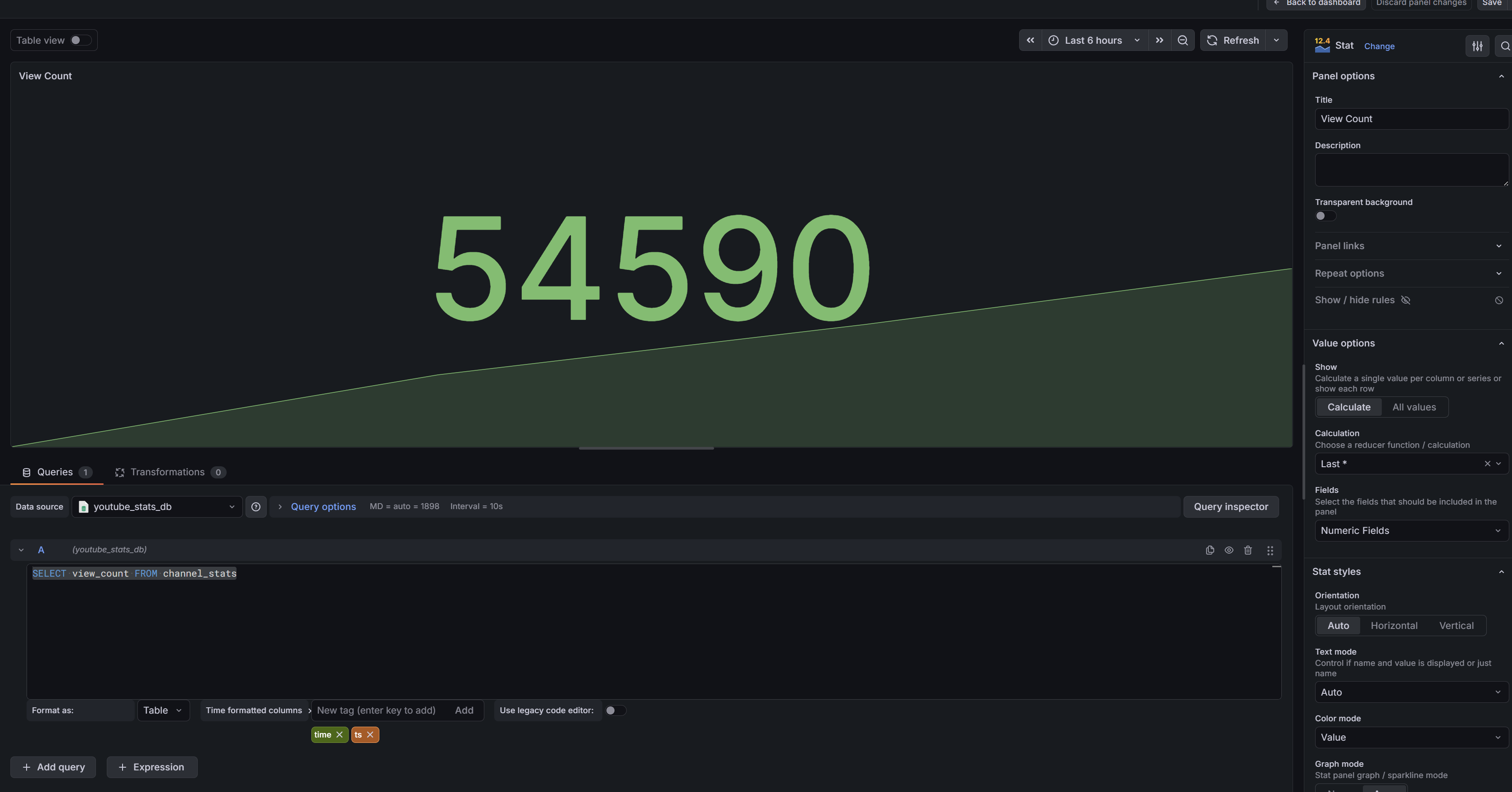Screen dimensions: 1512x792
Task: Click Change visualization link
Action: pyautogui.click(x=1379, y=46)
